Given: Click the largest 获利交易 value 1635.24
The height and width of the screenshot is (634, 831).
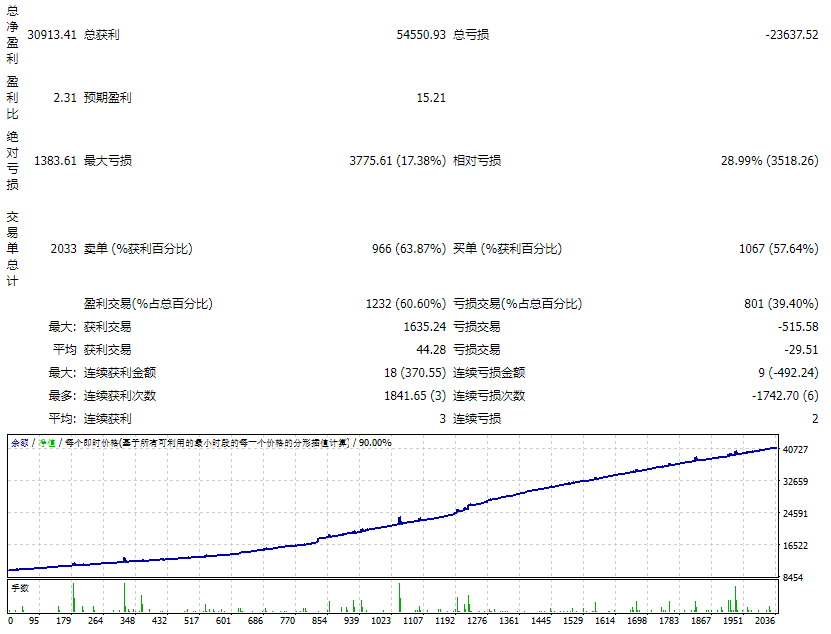Looking at the screenshot, I should 424,327.
